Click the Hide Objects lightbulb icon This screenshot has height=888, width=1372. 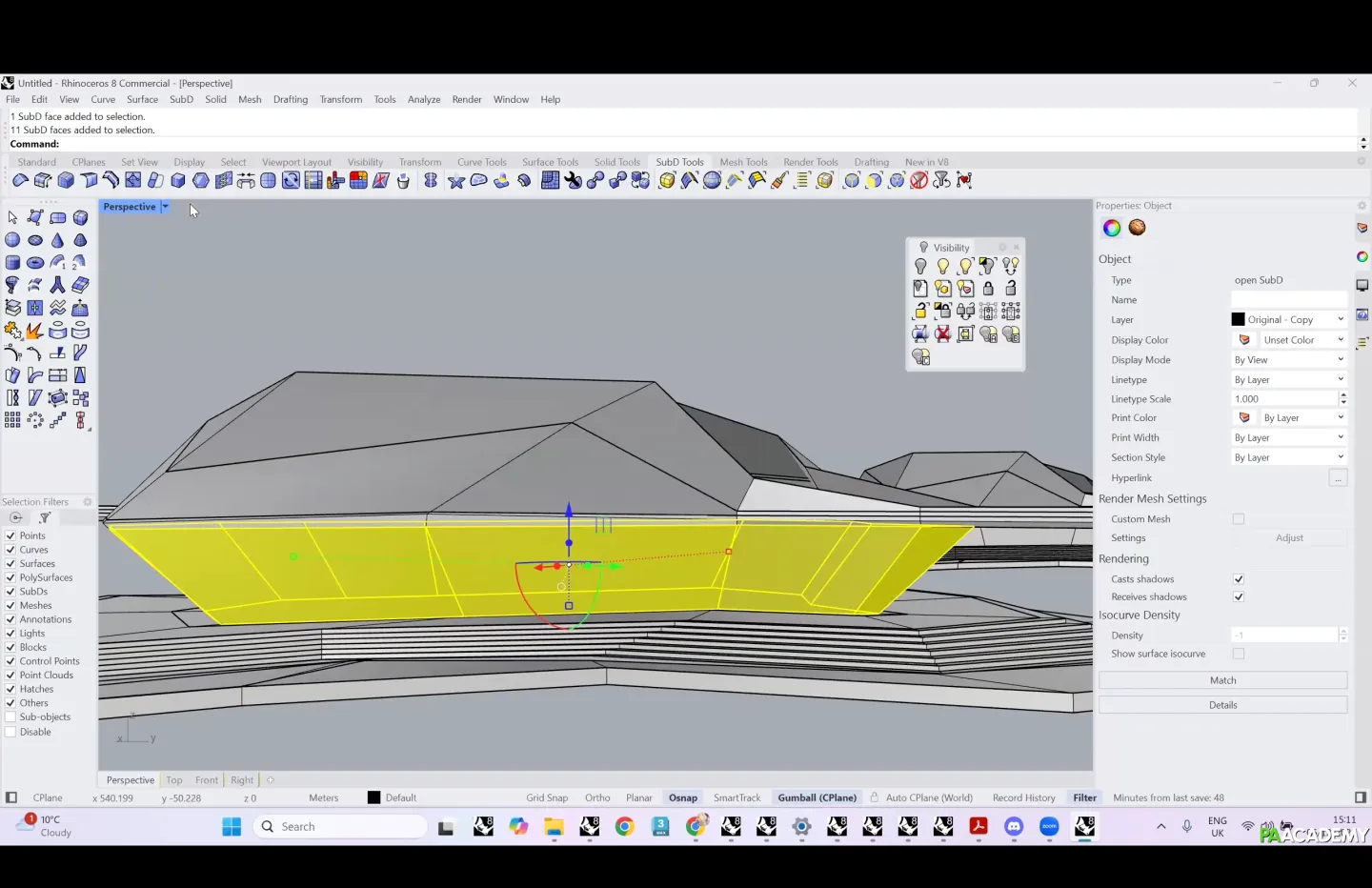[920, 266]
